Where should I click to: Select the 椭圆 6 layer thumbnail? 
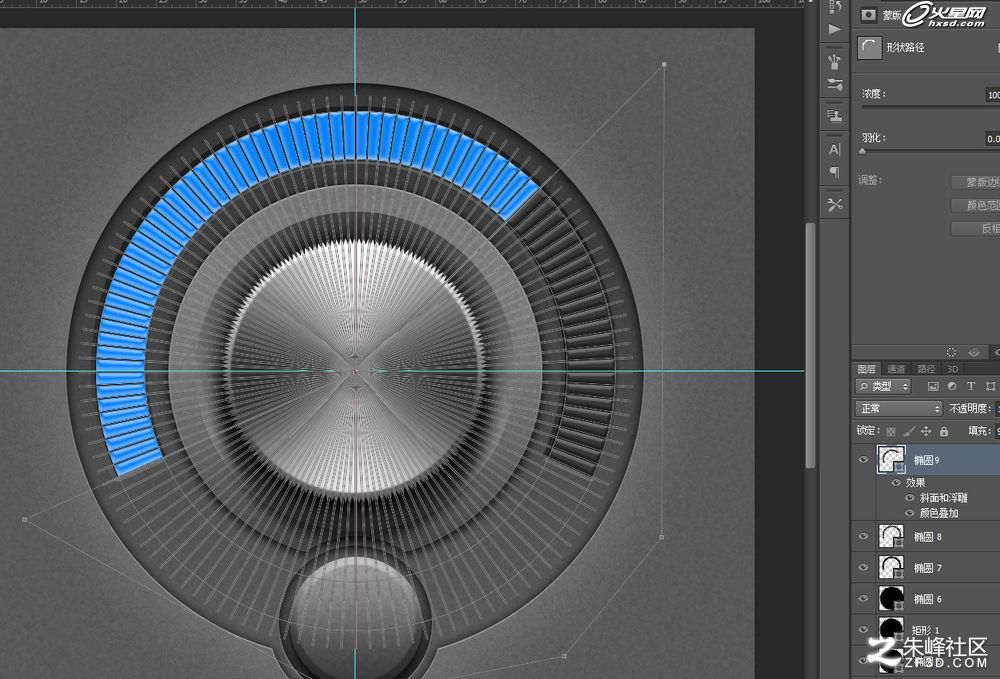point(891,598)
